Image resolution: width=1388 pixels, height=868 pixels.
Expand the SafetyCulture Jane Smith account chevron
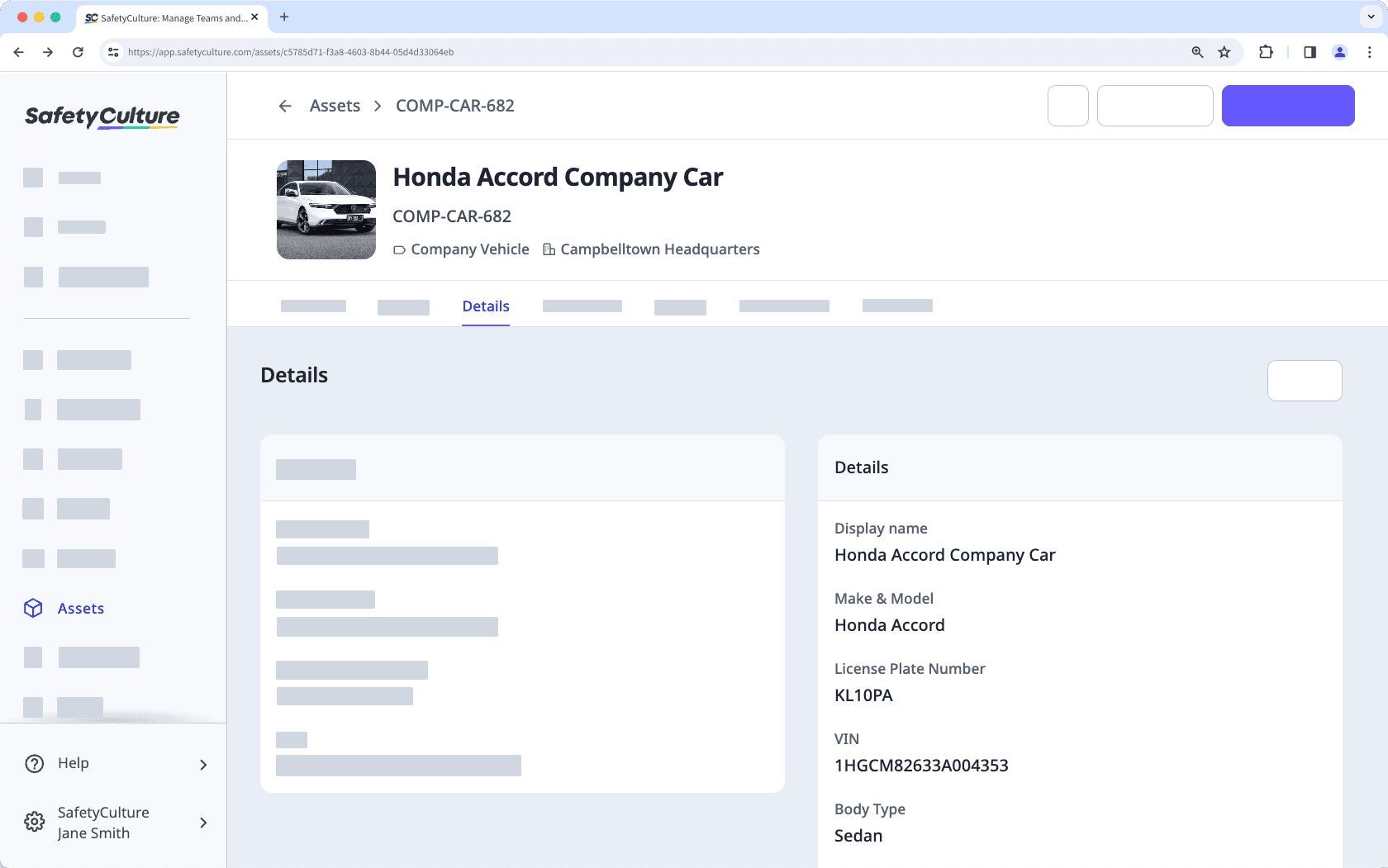pos(203,823)
